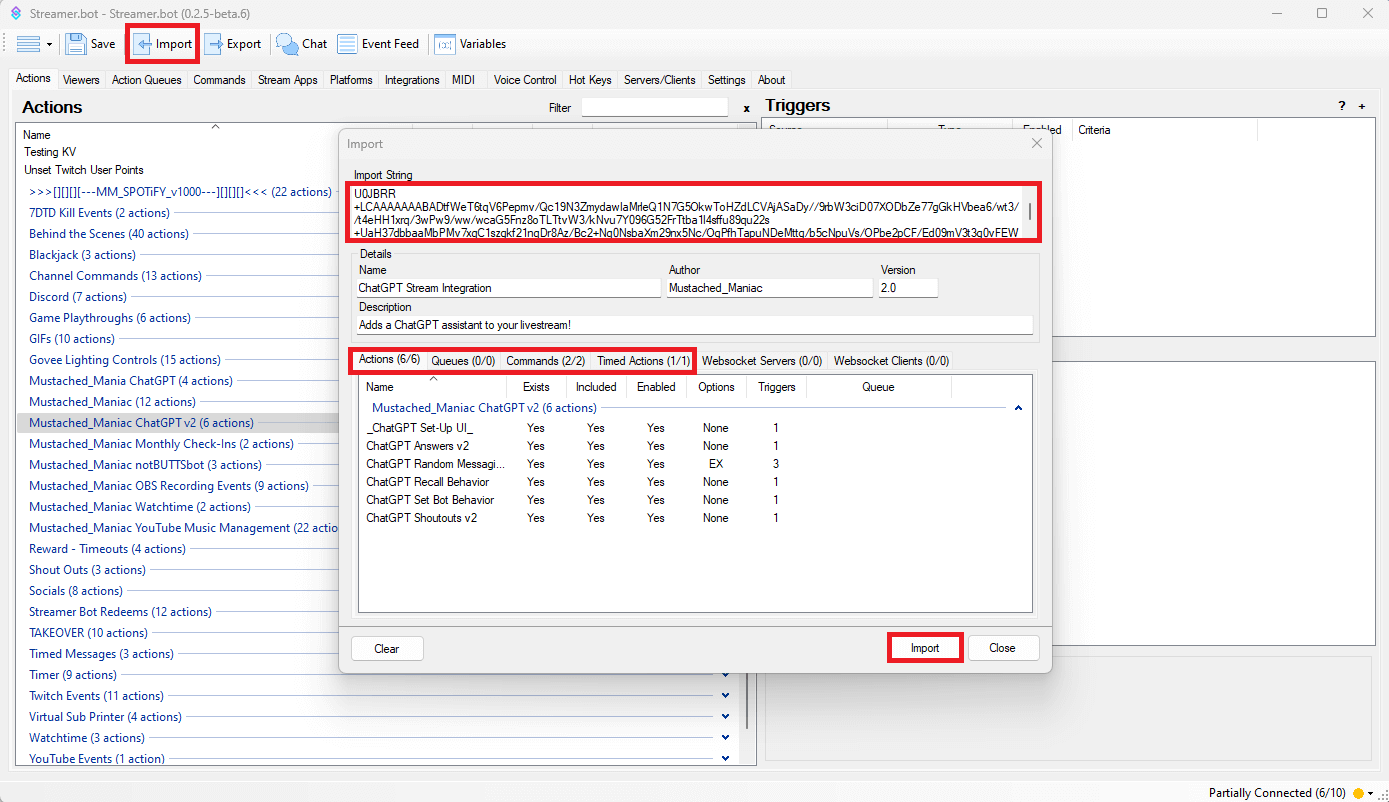Open the Event Feed icon
Image resolution: width=1389 pixels, height=802 pixels.
pos(347,44)
